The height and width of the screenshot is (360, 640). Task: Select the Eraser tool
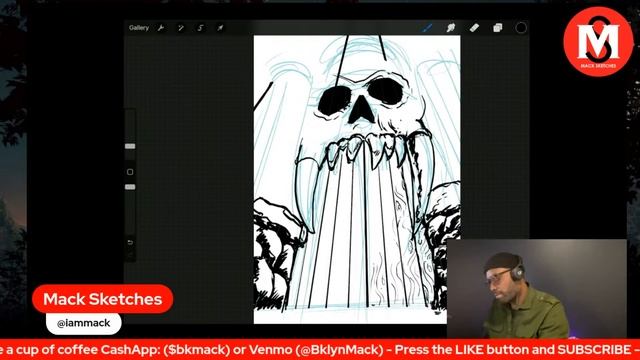[x=474, y=28]
